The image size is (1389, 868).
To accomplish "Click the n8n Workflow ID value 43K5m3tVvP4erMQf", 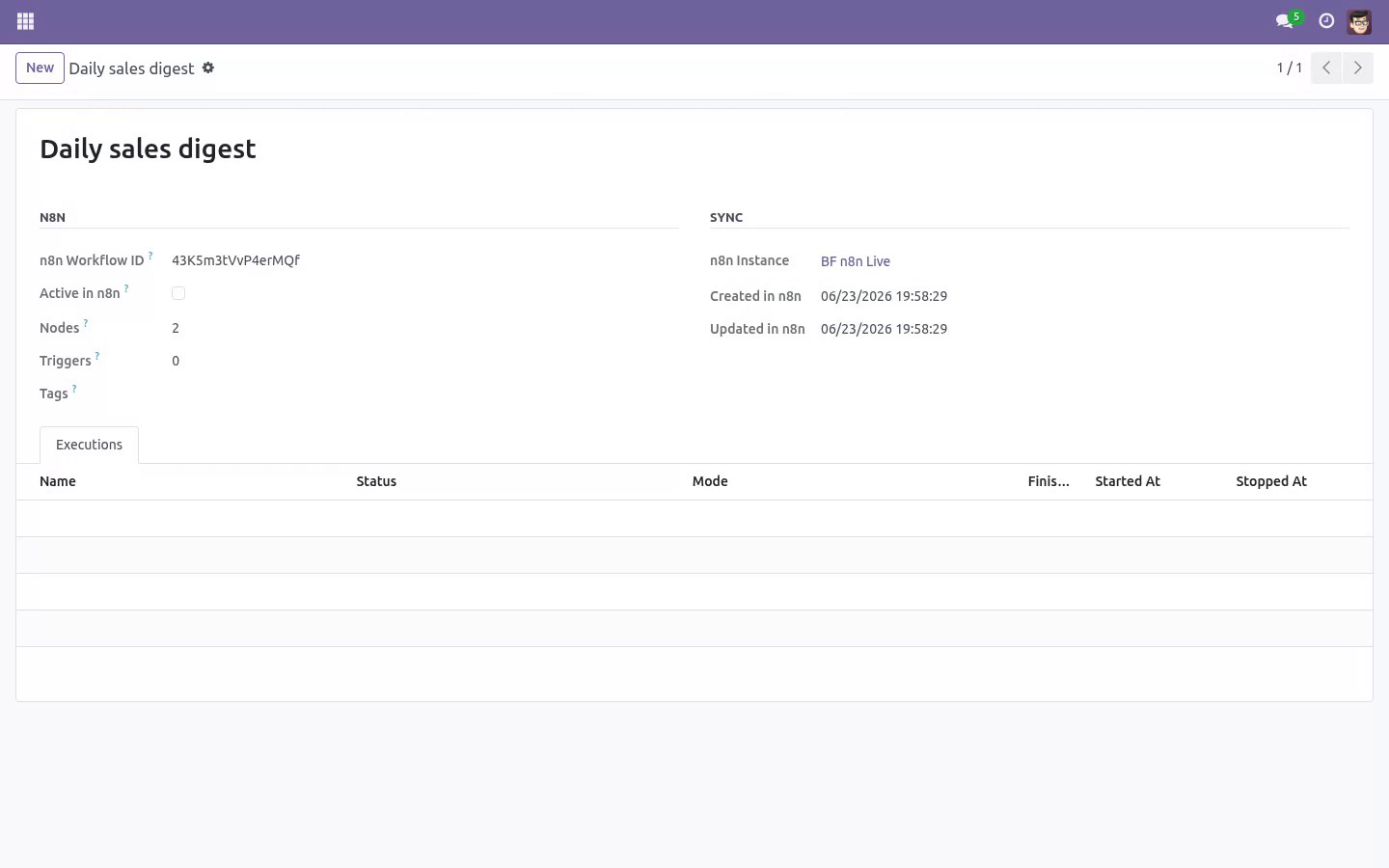I will [235, 260].
